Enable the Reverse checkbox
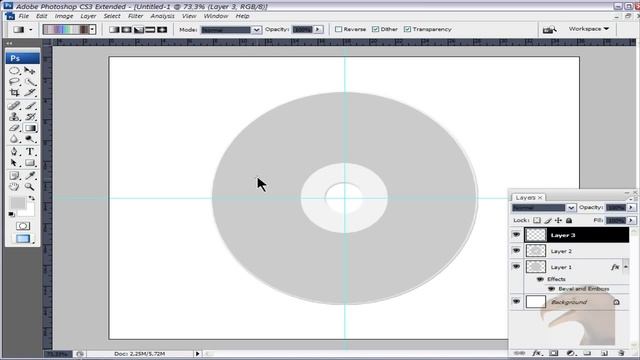The height and width of the screenshot is (360, 640). [338, 29]
